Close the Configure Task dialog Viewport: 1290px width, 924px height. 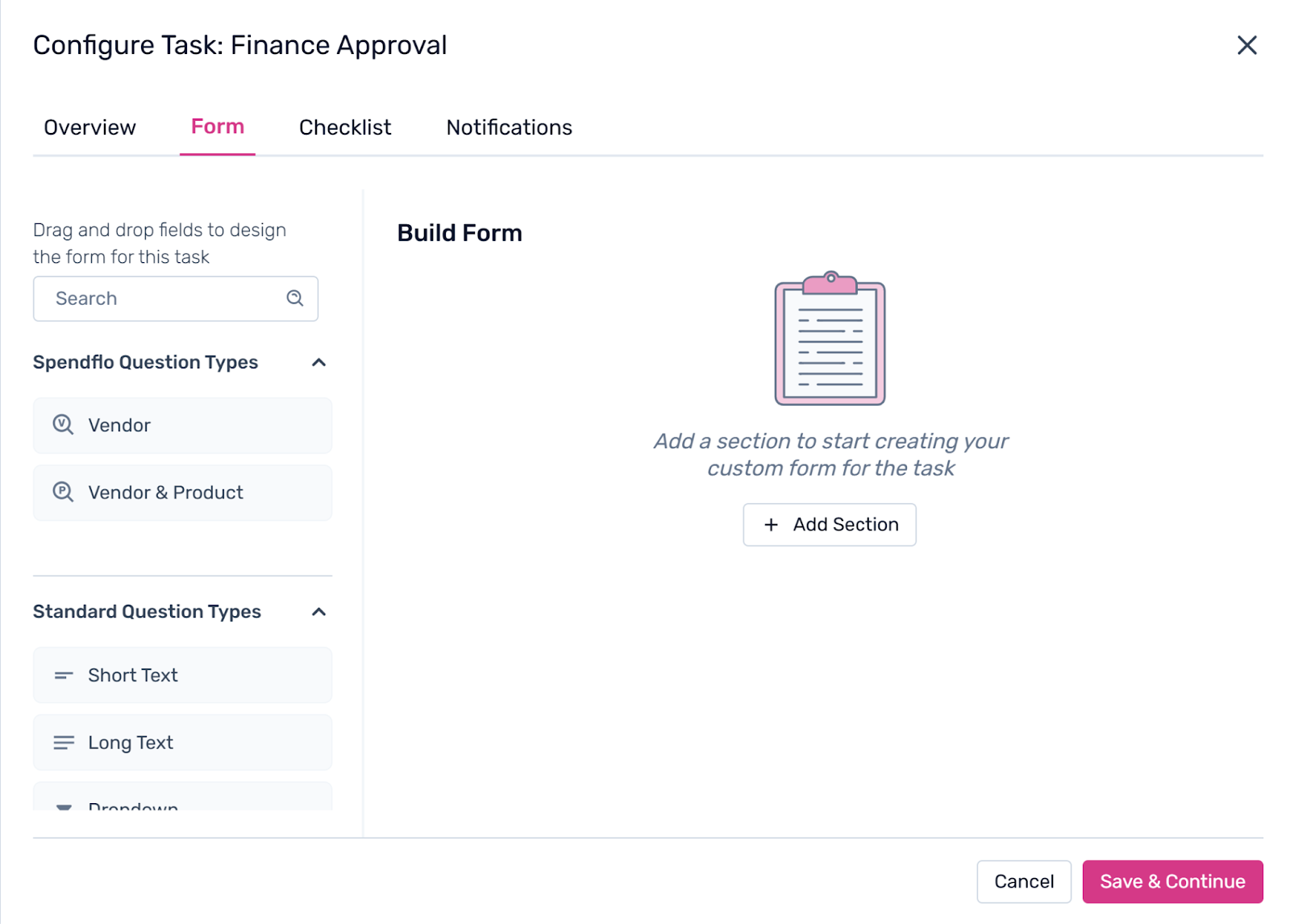click(x=1246, y=45)
